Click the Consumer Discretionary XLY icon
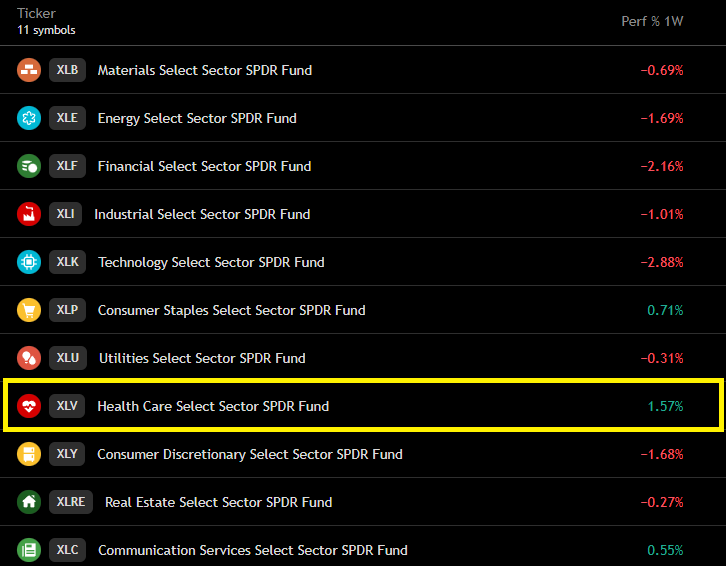Screen dimensions: 726x566 pos(29,454)
